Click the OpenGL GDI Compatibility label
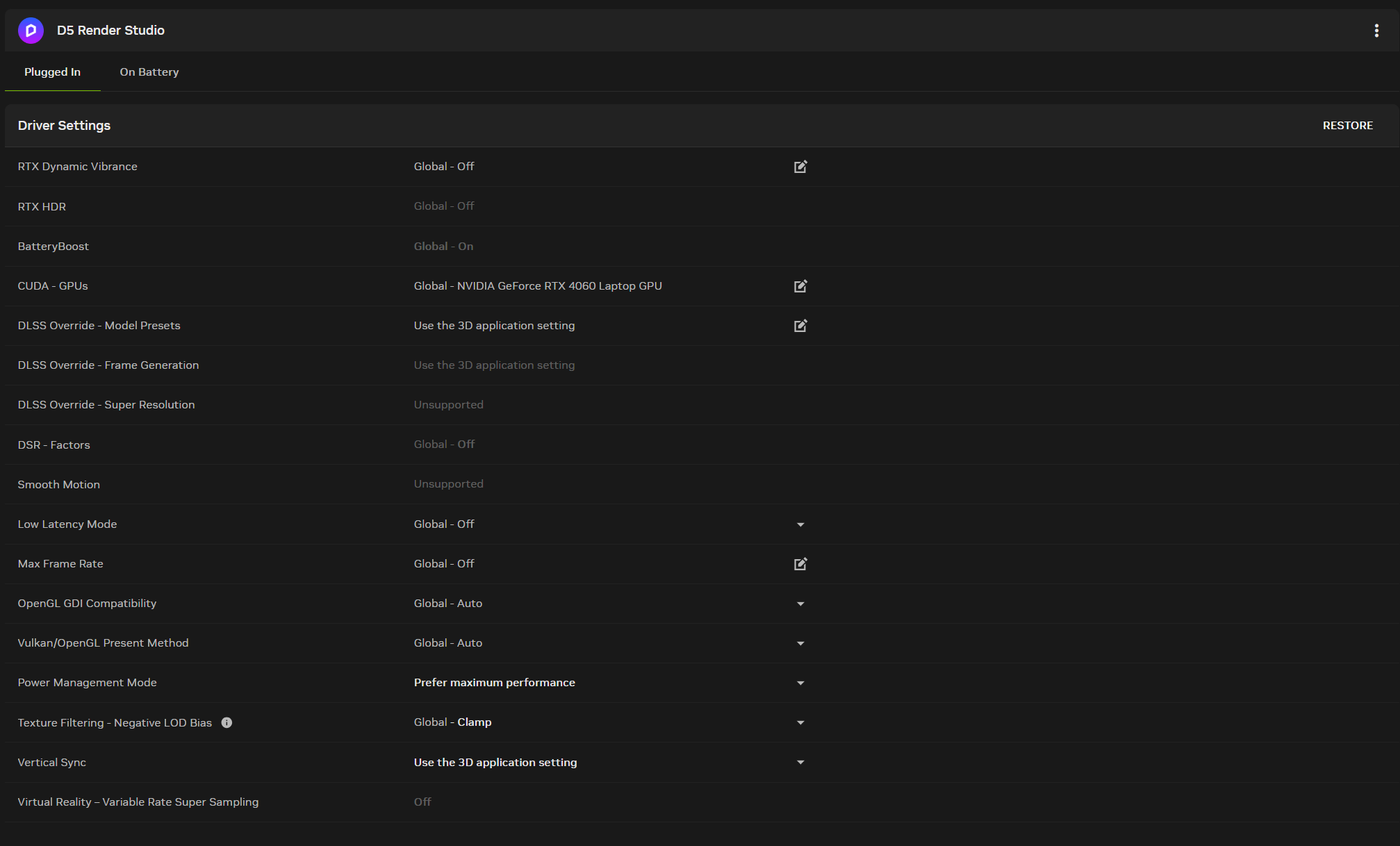The image size is (1400, 846). [87, 604]
